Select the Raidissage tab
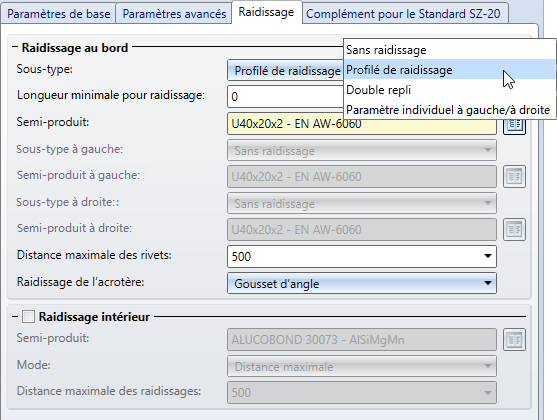Image resolution: width=557 pixels, height=420 pixels. pyautogui.click(x=266, y=12)
